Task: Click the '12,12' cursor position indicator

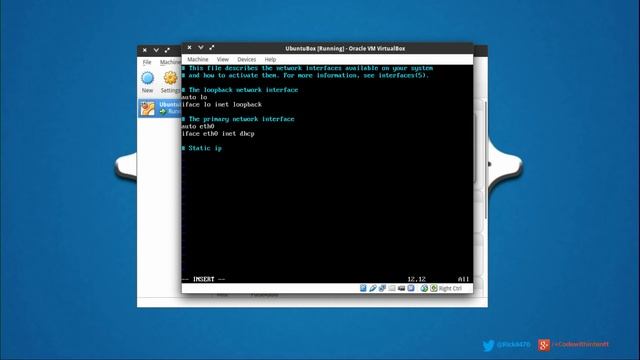Action: tap(416, 279)
